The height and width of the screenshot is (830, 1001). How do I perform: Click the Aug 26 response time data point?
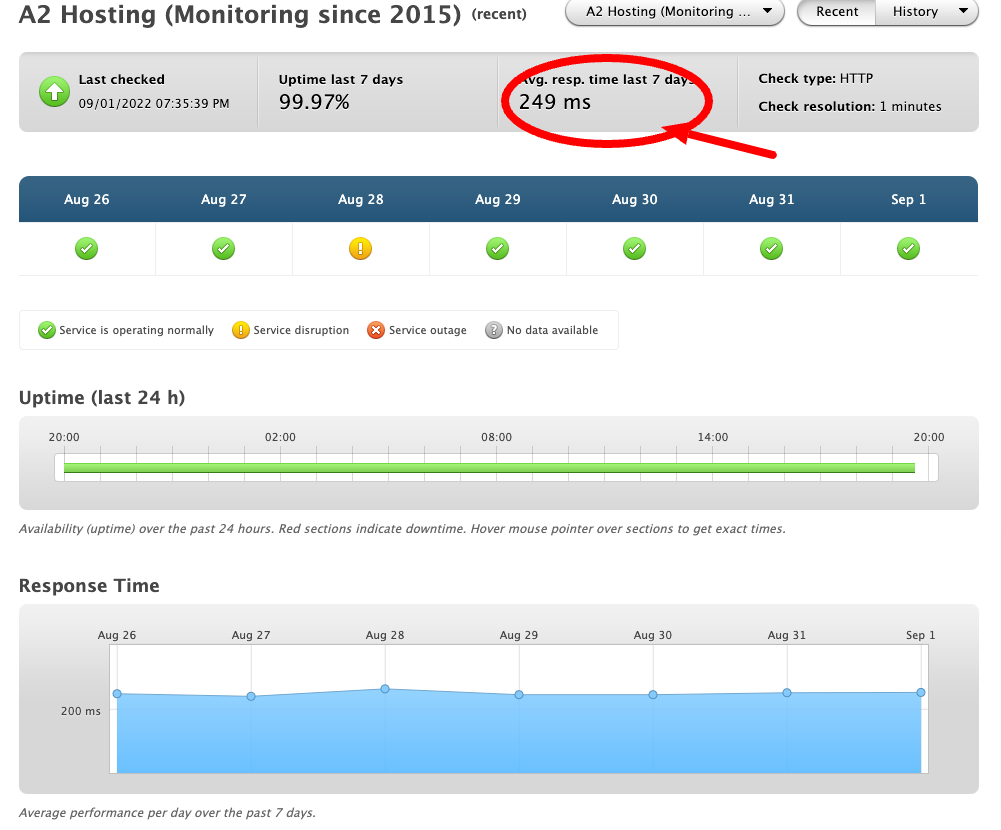coord(117,693)
